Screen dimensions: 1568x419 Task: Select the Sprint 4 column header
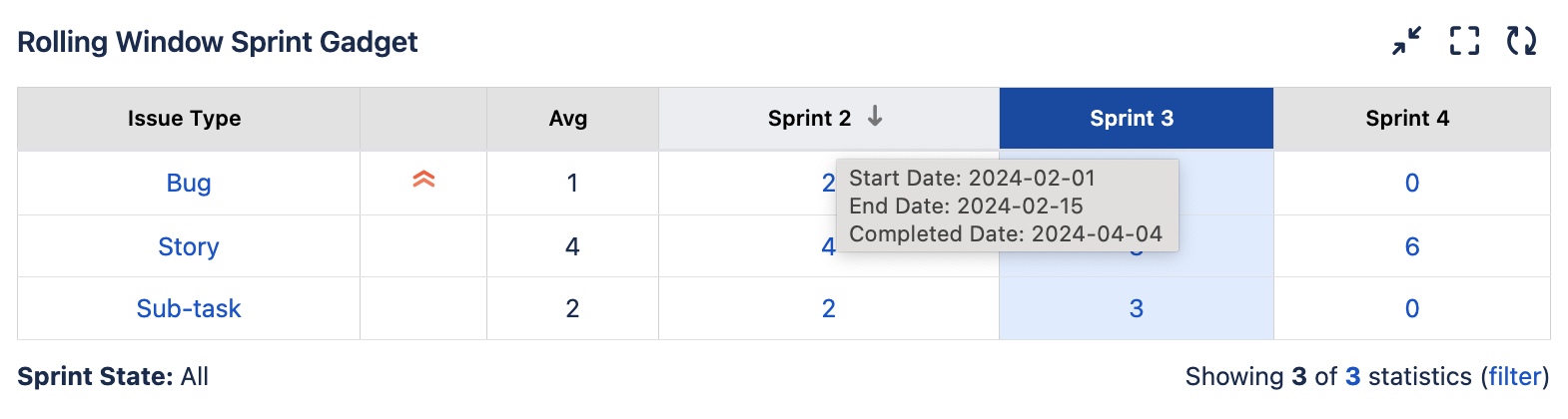(x=1407, y=119)
